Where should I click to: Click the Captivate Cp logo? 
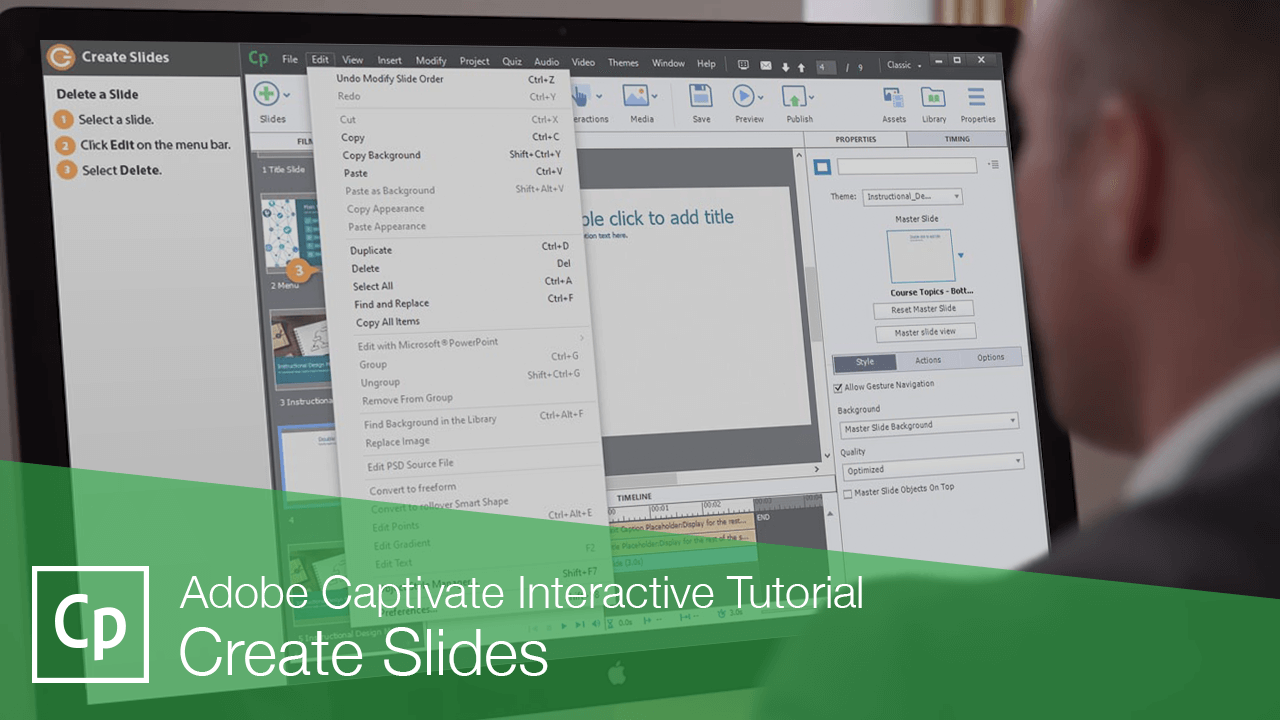coord(258,58)
